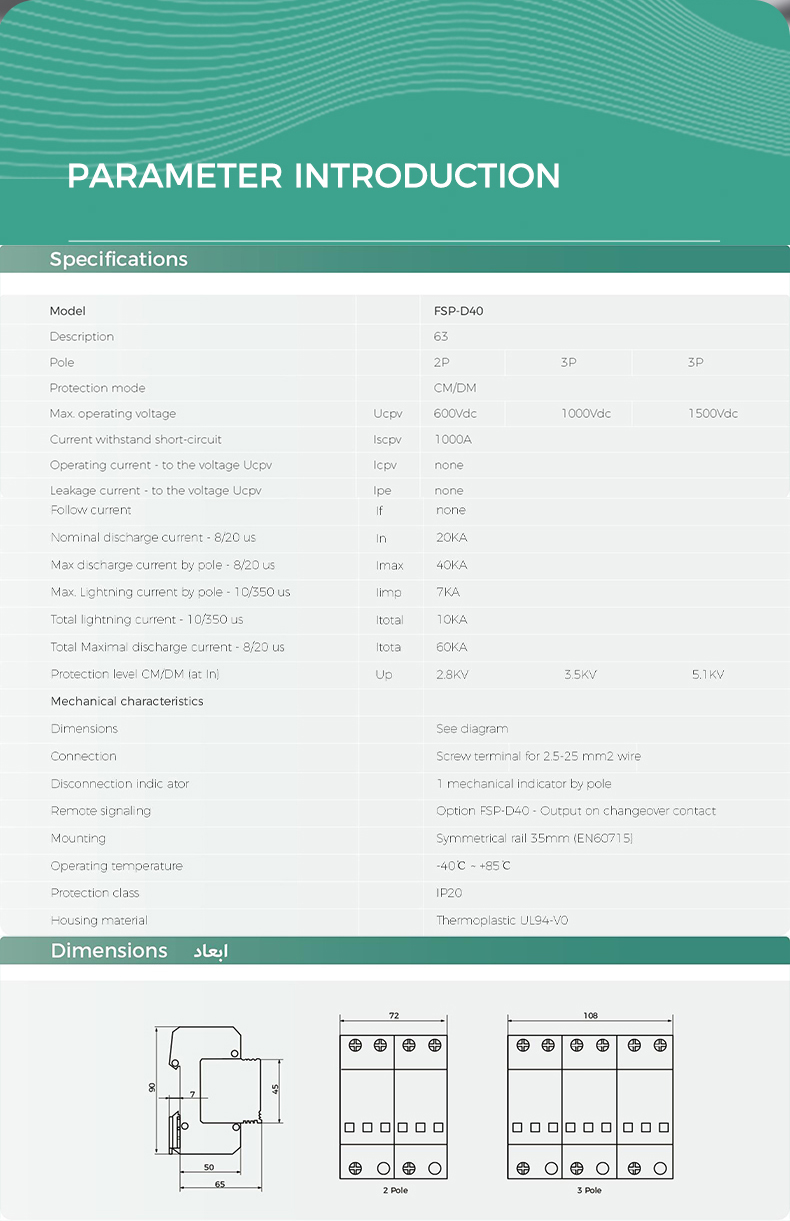Screen dimensions: 790x1221
Task: Select the 60KA total discharge value
Action: click(x=452, y=647)
